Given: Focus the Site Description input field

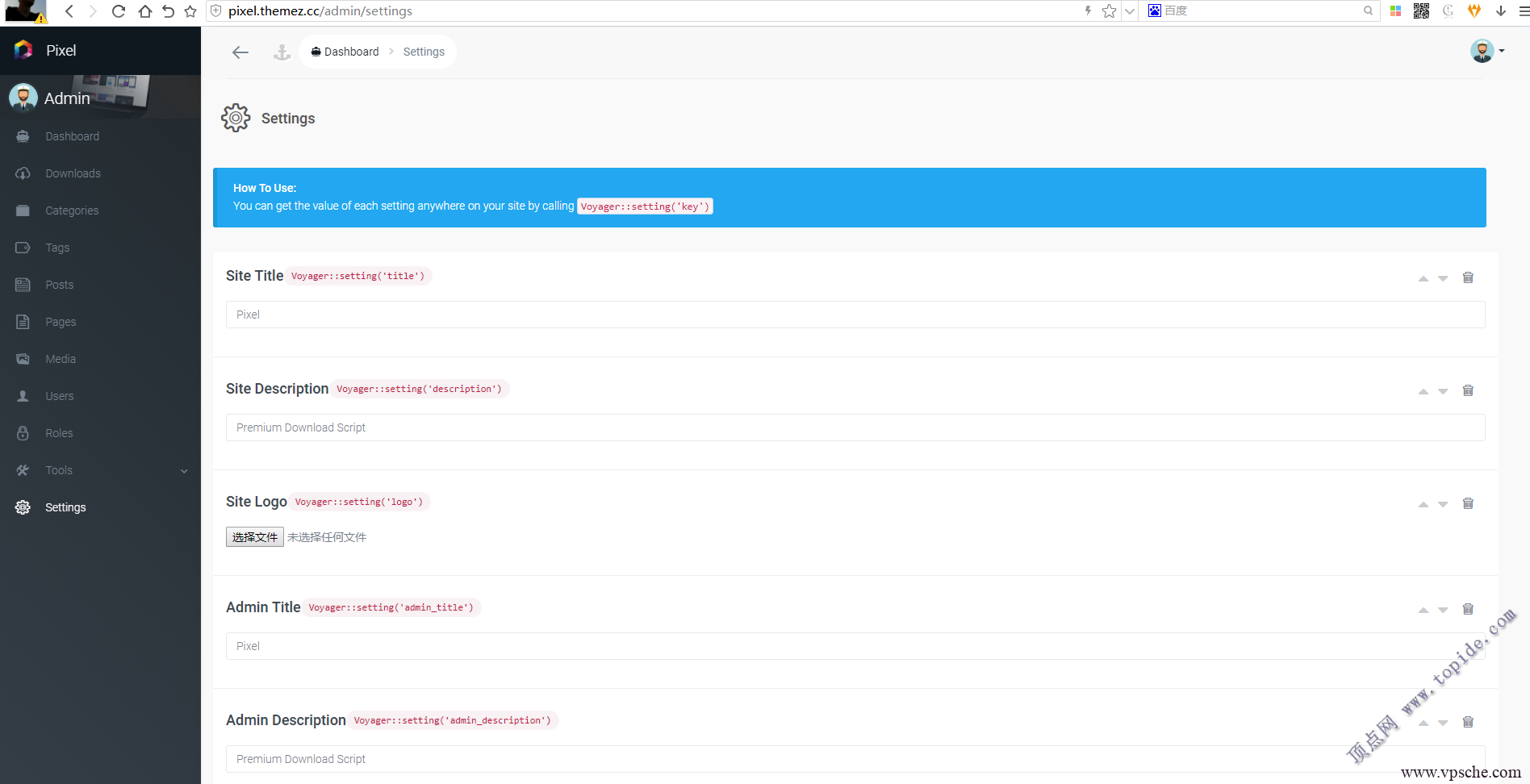Looking at the screenshot, I should [855, 427].
